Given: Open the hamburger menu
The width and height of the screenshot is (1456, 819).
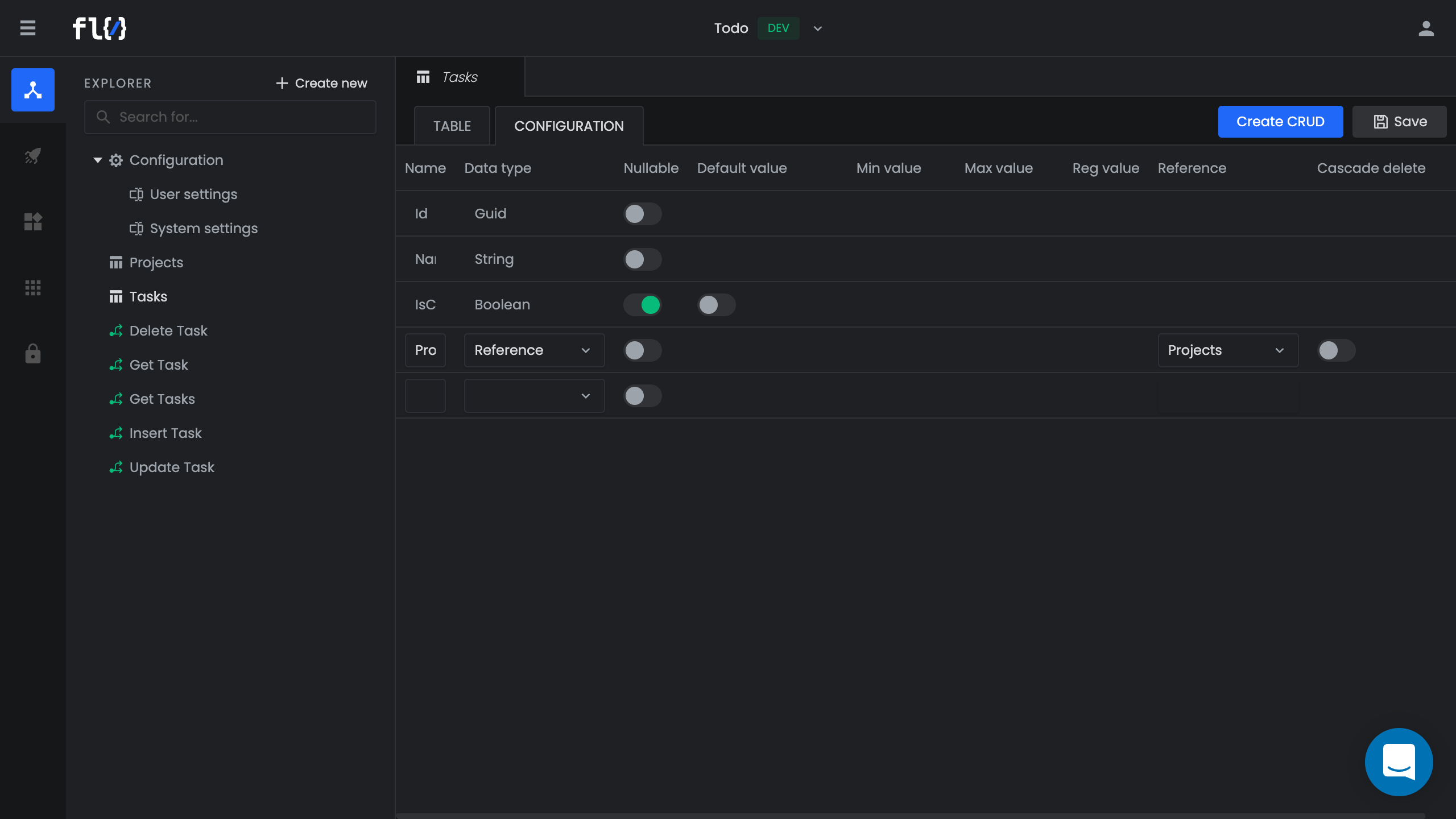Looking at the screenshot, I should click(28, 28).
